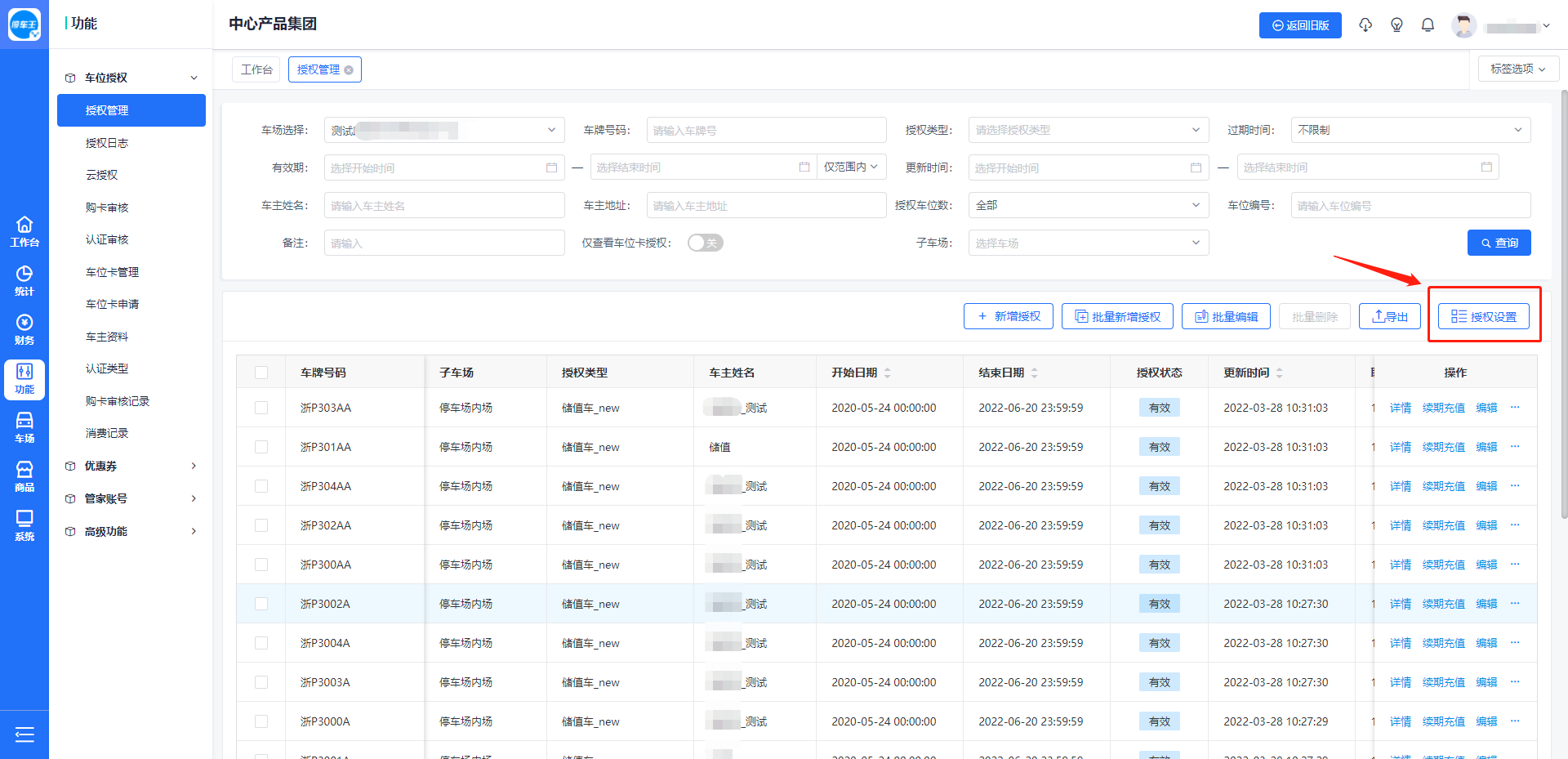Expand the 过期时间 dropdown showing 不限制
The width and height of the screenshot is (1568, 759).
pos(1410,130)
